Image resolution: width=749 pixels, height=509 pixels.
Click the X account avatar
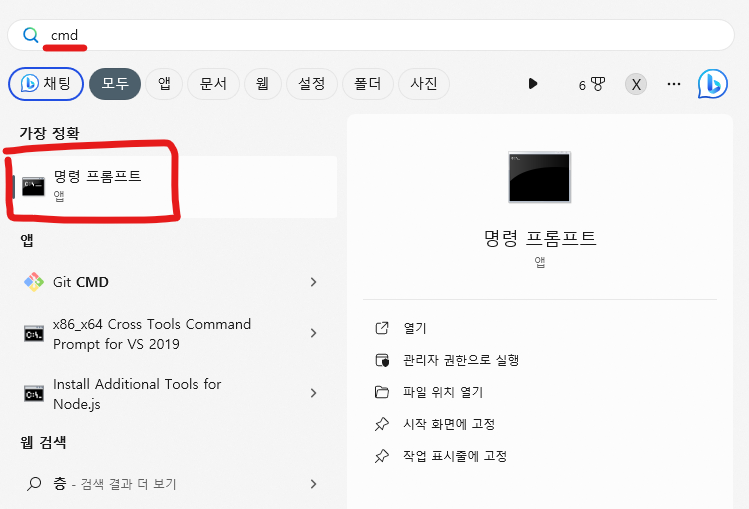point(636,85)
